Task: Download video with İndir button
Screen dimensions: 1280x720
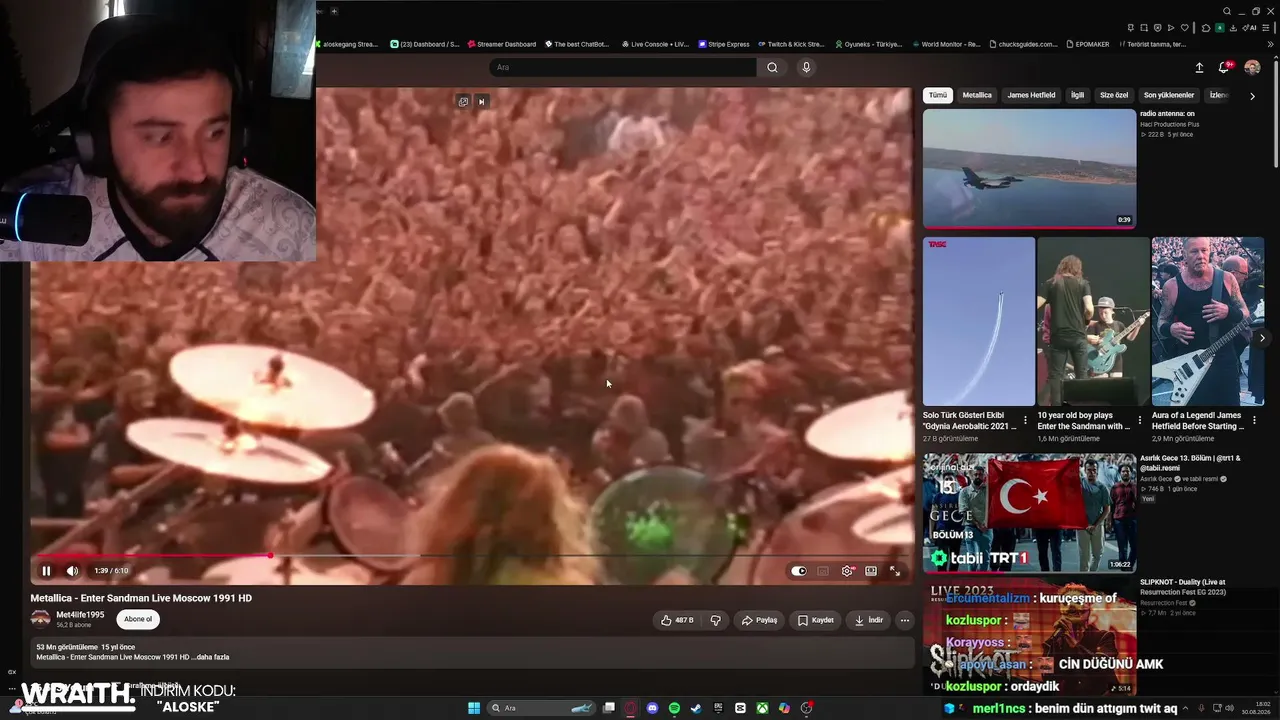Action: (x=868, y=620)
